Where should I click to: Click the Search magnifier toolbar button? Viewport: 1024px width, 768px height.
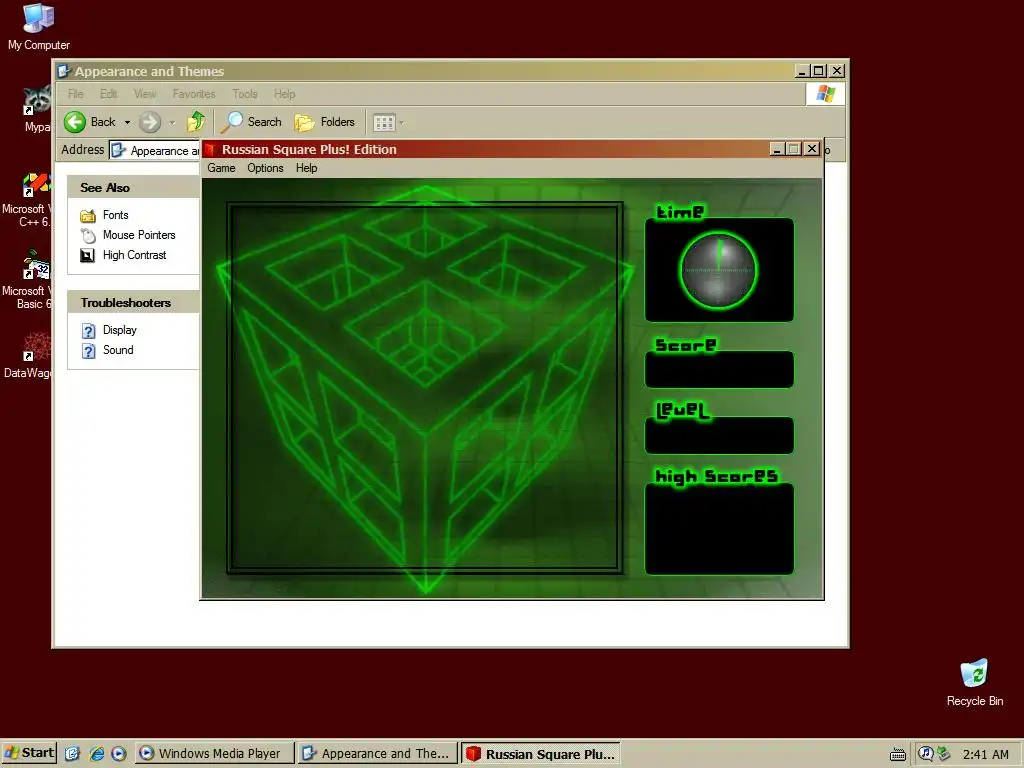[251, 121]
